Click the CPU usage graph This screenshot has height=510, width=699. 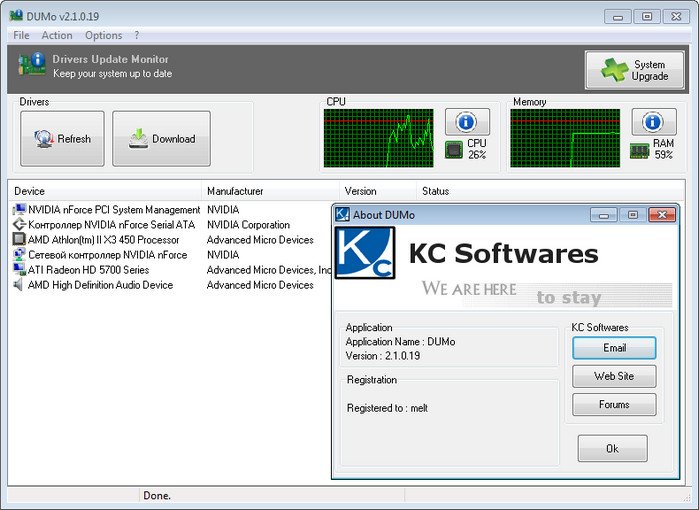378,138
